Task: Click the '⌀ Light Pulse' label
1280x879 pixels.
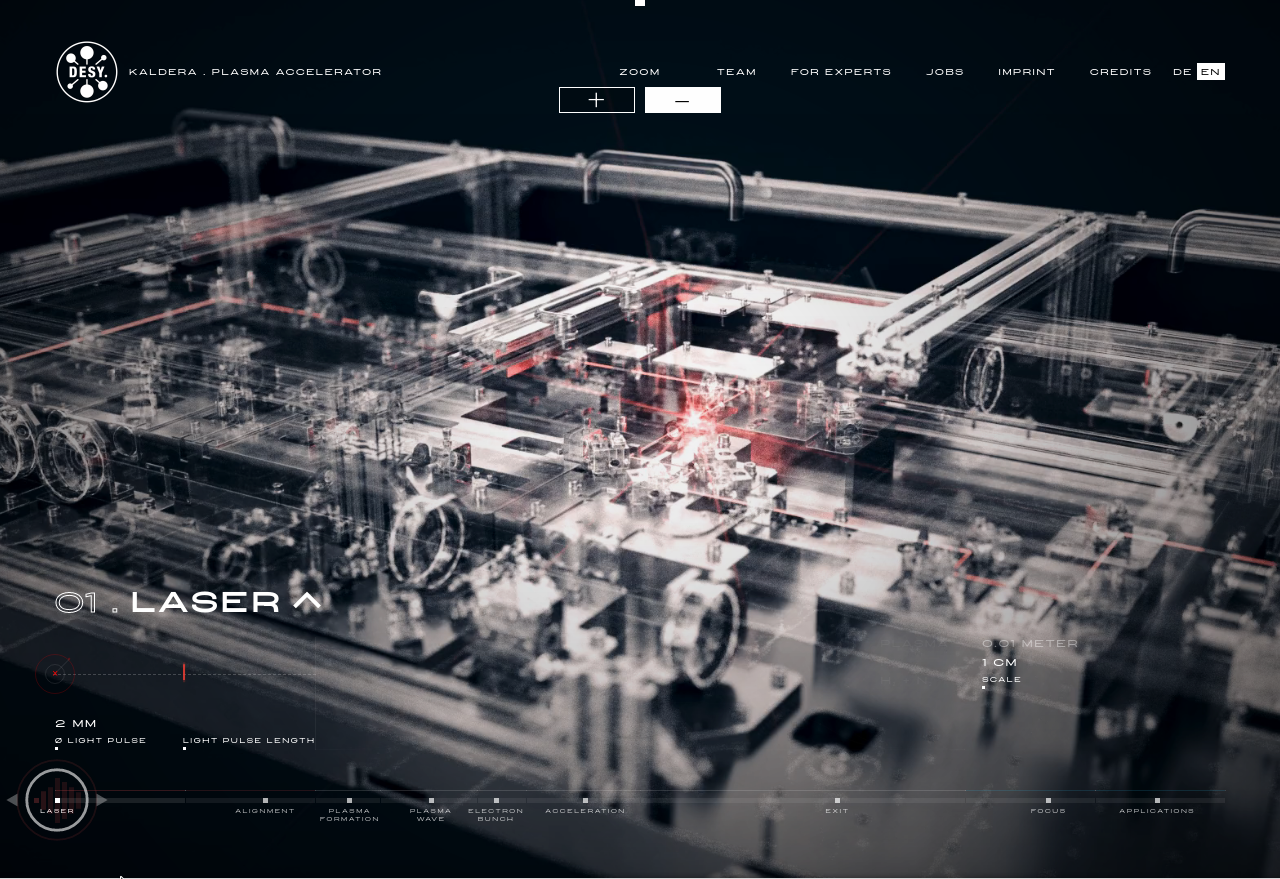Action: [x=101, y=741]
